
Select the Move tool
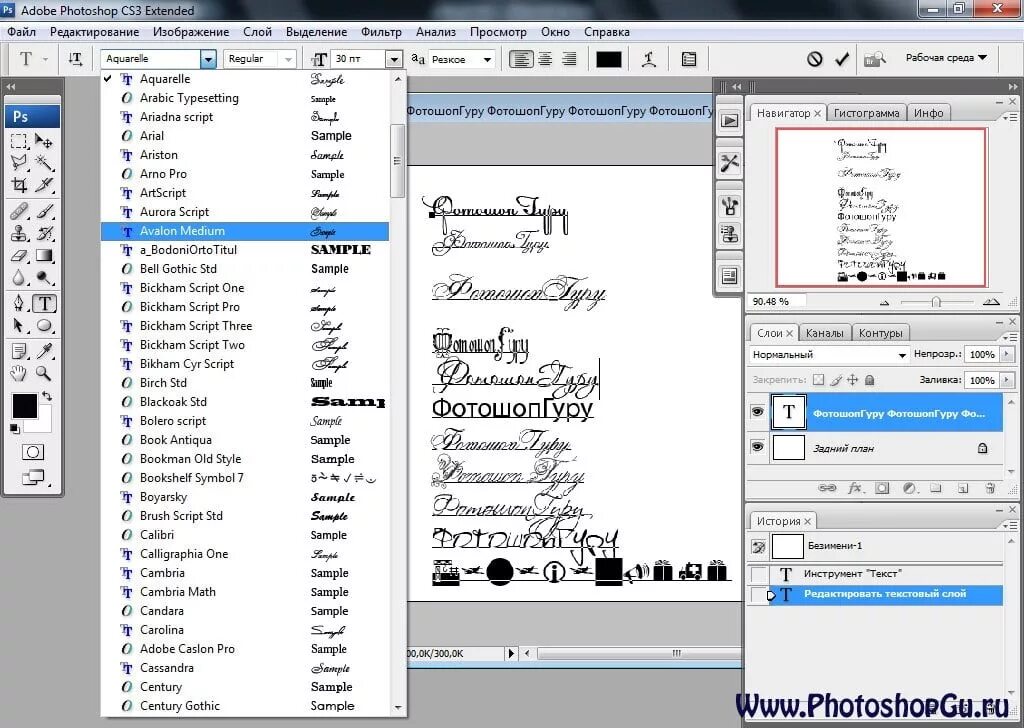[x=44, y=140]
